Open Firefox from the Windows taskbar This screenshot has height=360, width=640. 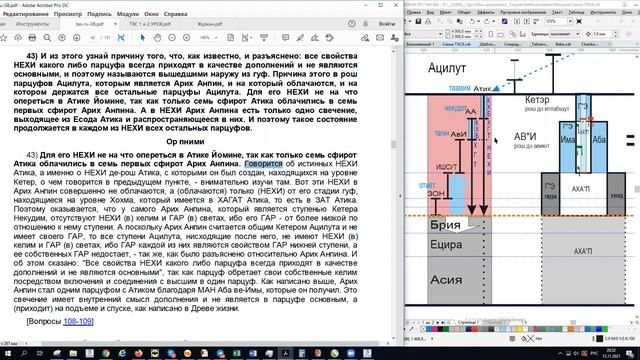click(138, 353)
